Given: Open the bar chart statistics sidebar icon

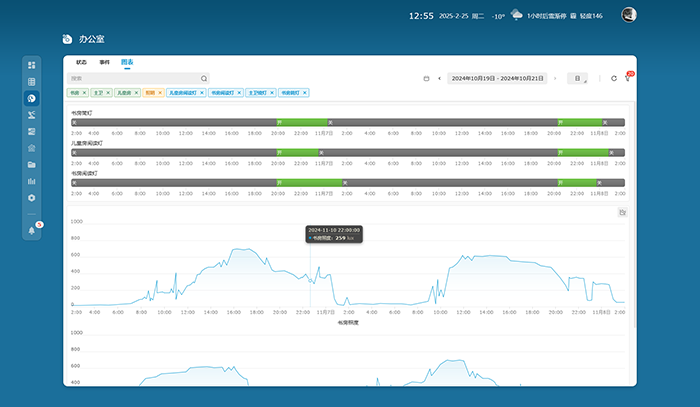Looking at the screenshot, I should pos(32,181).
